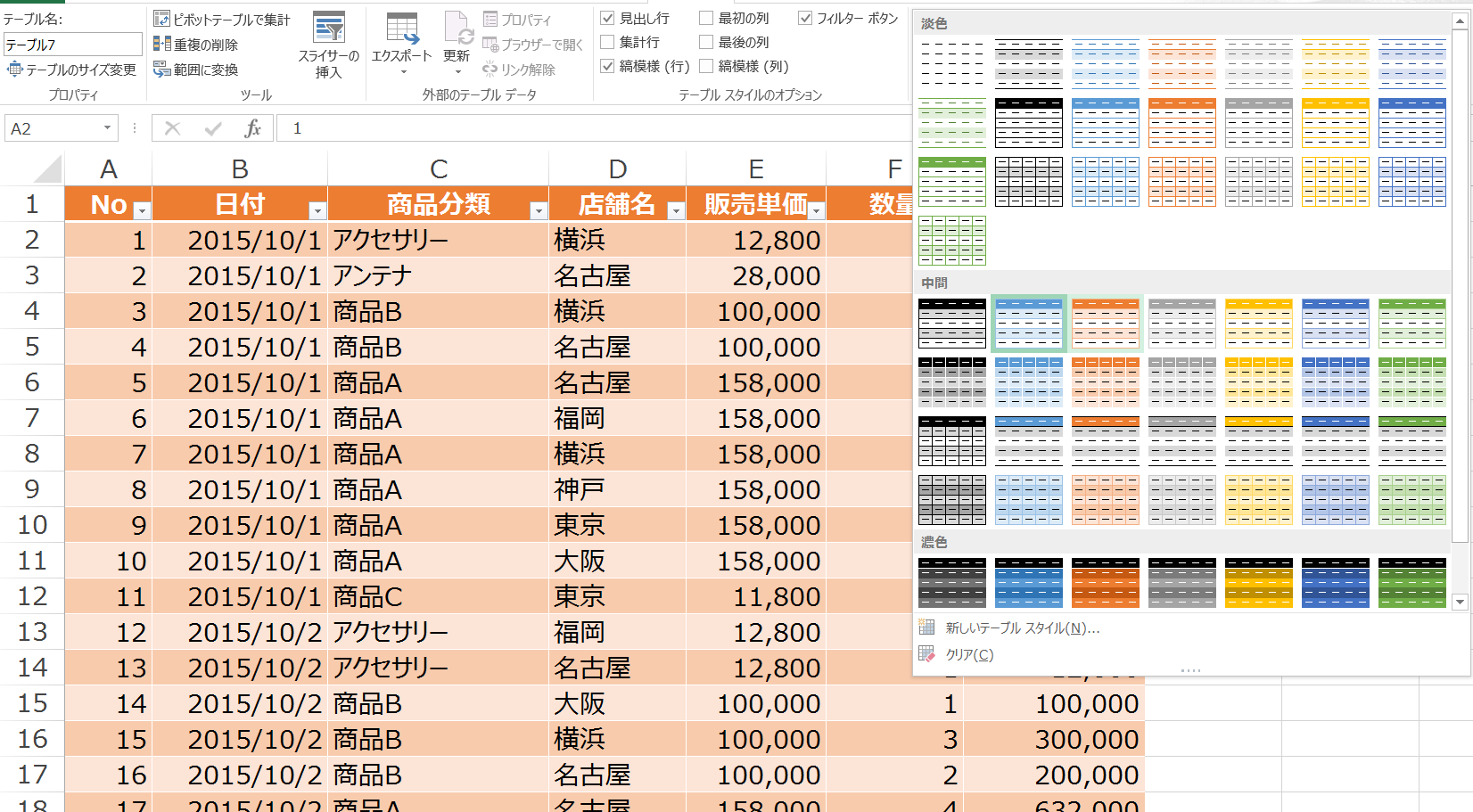Select the first black medium table style
The width and height of the screenshot is (1473, 812).
(x=952, y=324)
